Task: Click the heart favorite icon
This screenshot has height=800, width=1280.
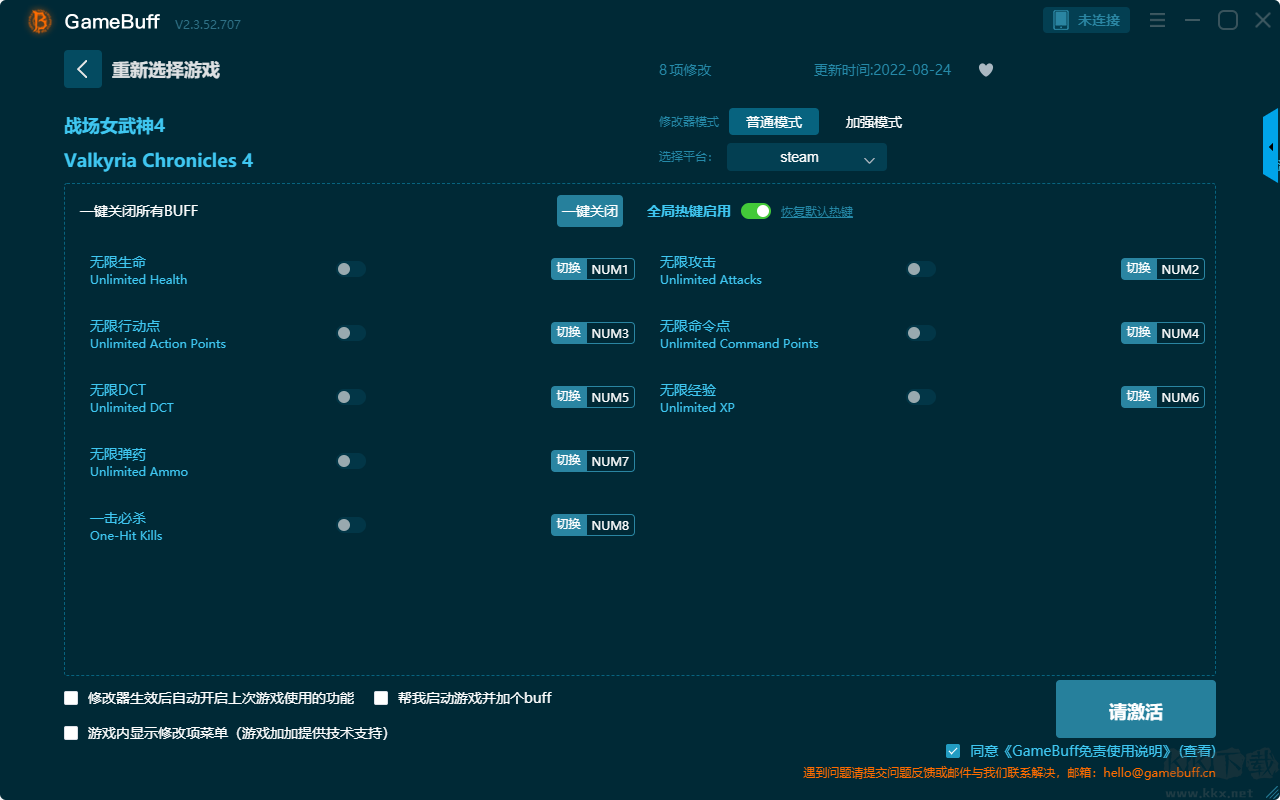Action: pyautogui.click(x=986, y=70)
